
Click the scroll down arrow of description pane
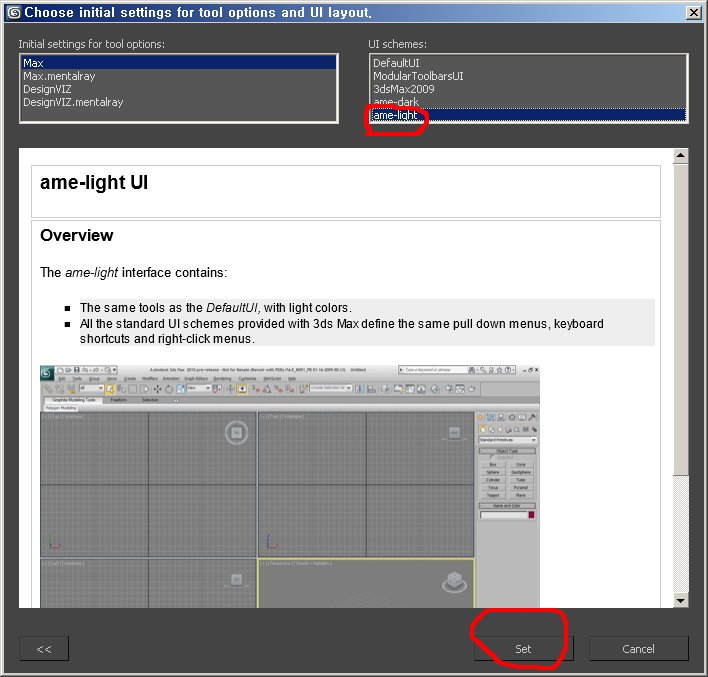point(681,600)
